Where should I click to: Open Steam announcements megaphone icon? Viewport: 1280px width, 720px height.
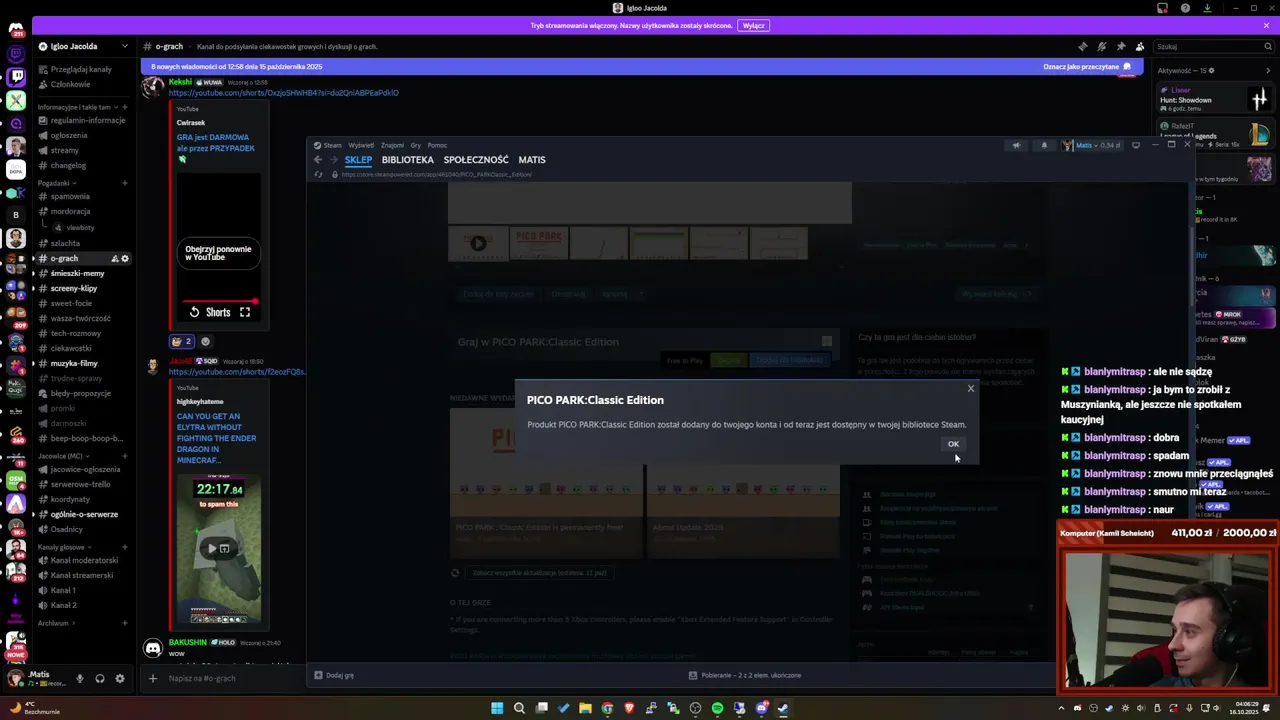pos(1016,145)
